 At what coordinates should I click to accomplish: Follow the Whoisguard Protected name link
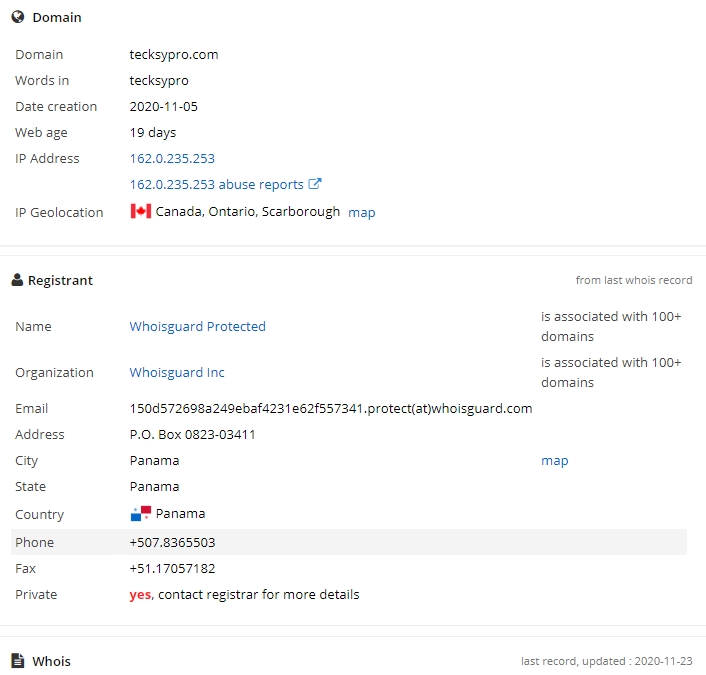click(197, 326)
